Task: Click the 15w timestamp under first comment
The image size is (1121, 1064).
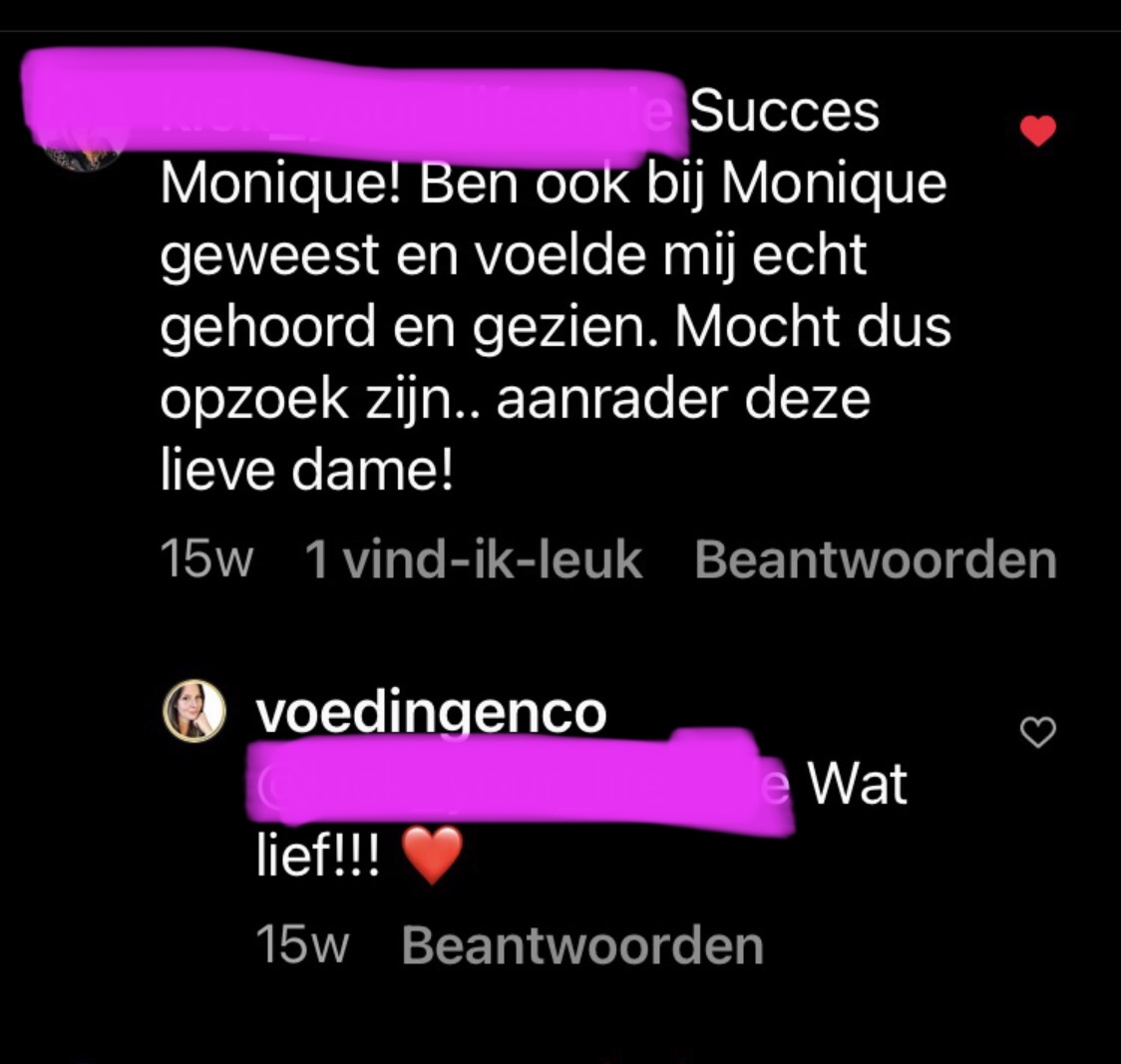Action: click(206, 559)
